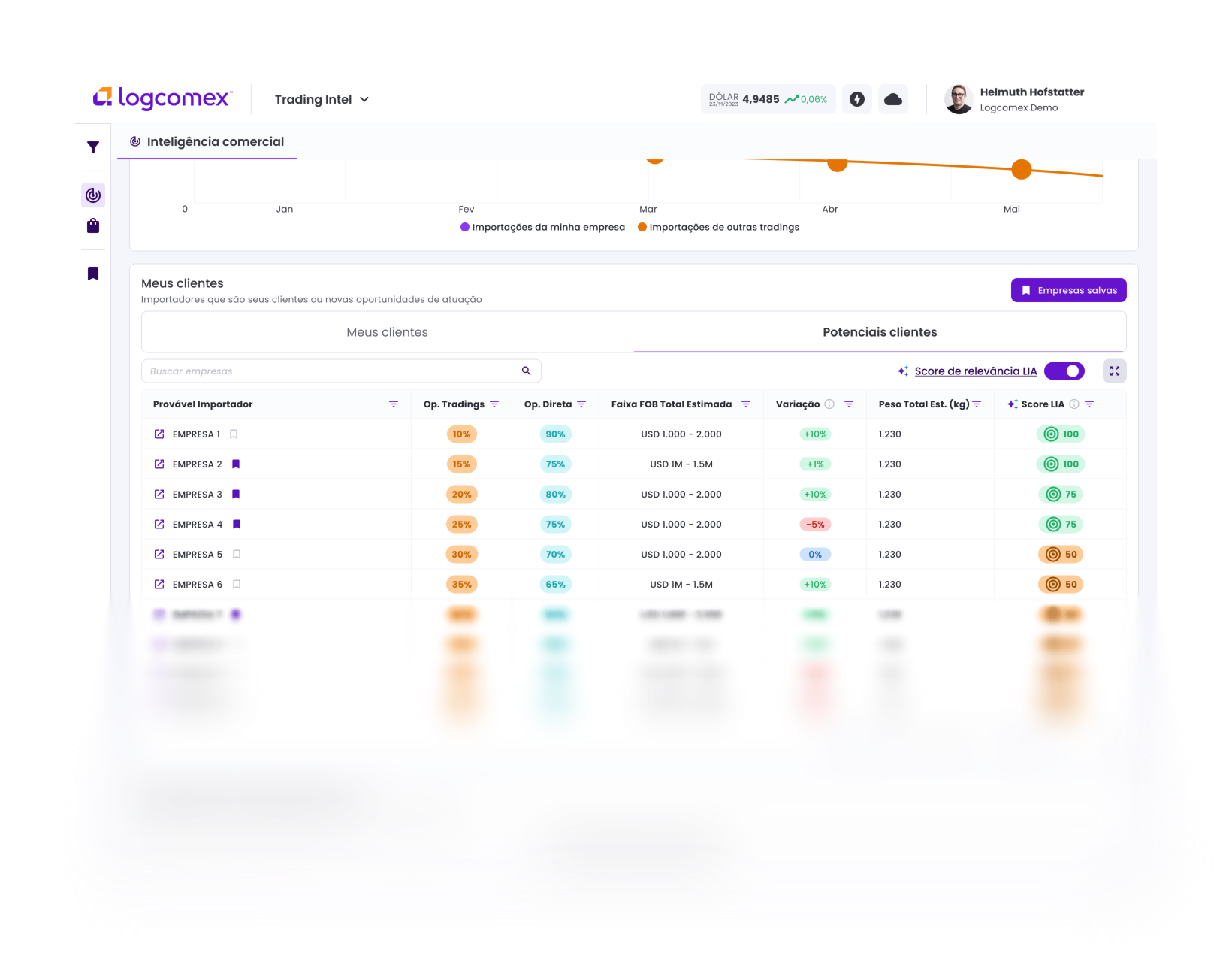Select the Inteligência comercial tab
The height and width of the screenshot is (962, 1232).
(207, 141)
